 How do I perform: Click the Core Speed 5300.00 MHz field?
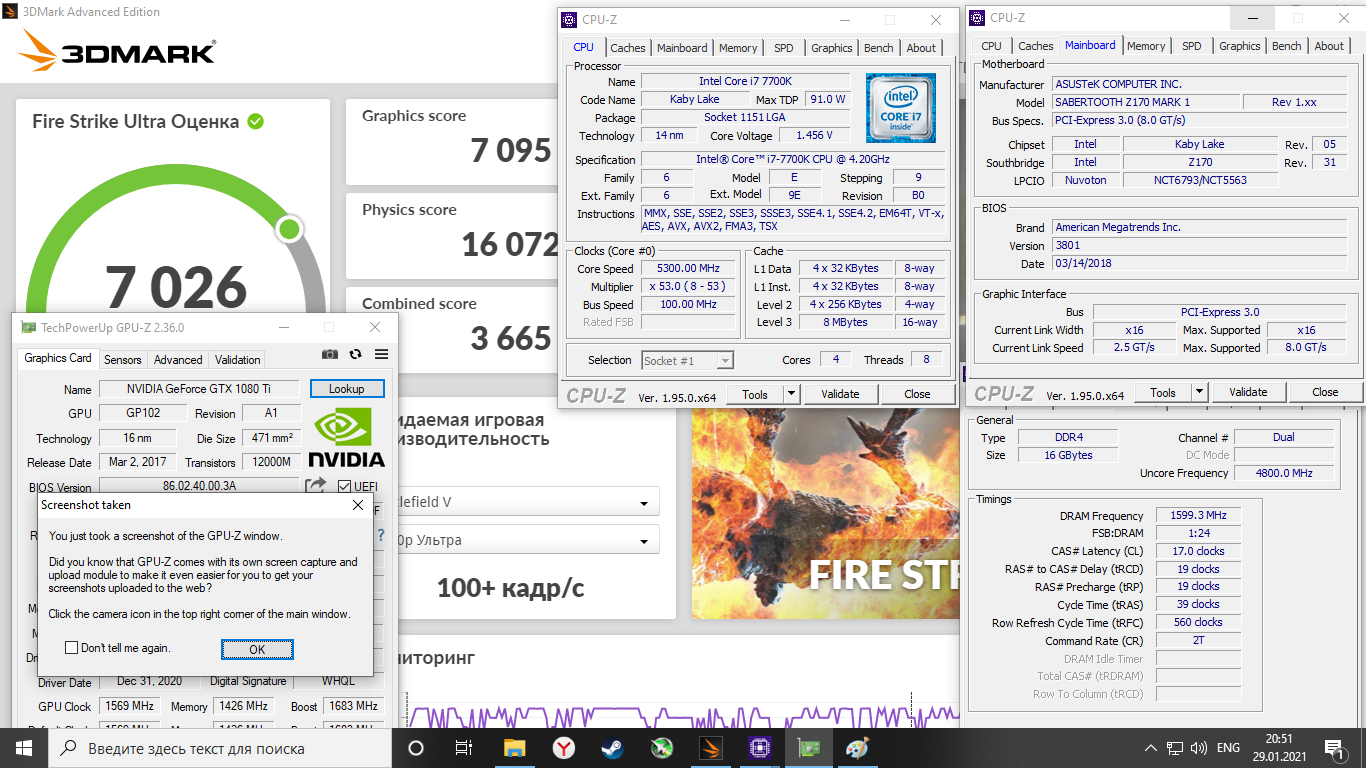pyautogui.click(x=689, y=269)
